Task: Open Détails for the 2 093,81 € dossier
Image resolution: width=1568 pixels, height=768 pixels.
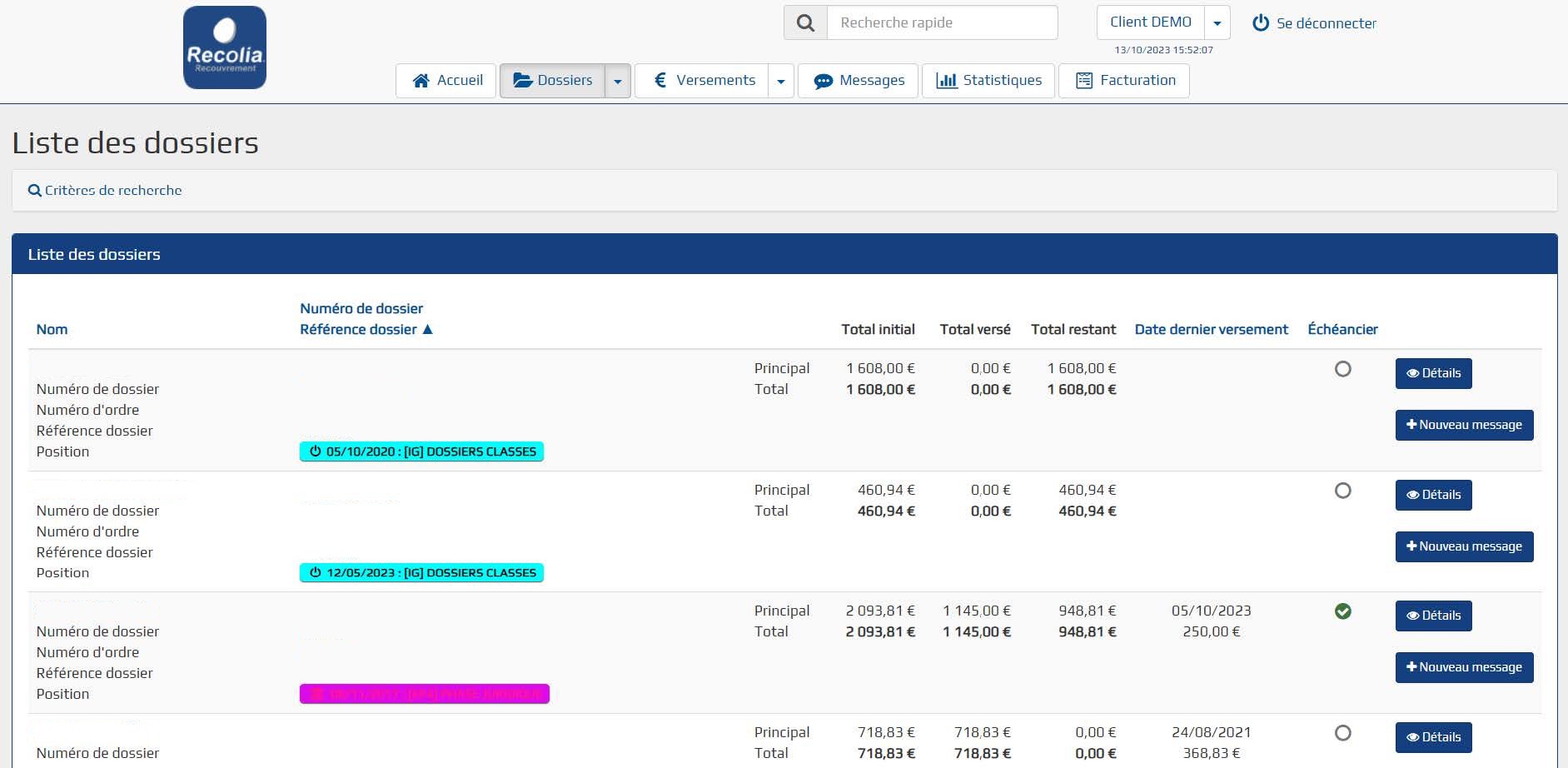Action: click(x=1434, y=616)
